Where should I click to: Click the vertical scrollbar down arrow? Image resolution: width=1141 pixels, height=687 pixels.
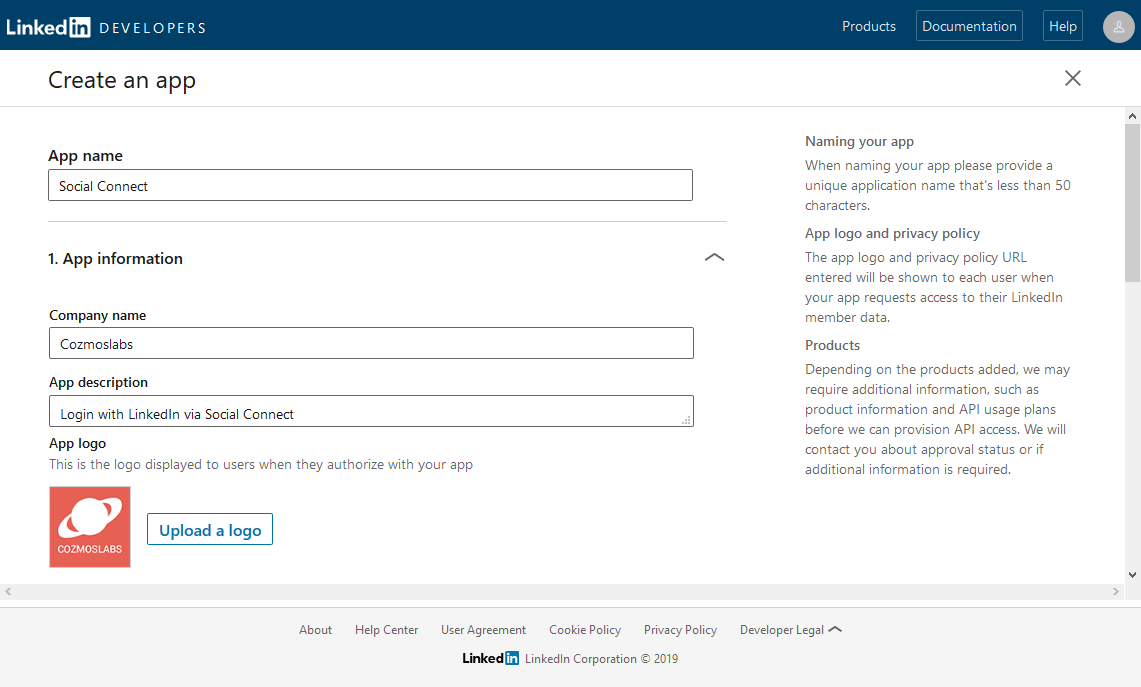[x=1132, y=575]
